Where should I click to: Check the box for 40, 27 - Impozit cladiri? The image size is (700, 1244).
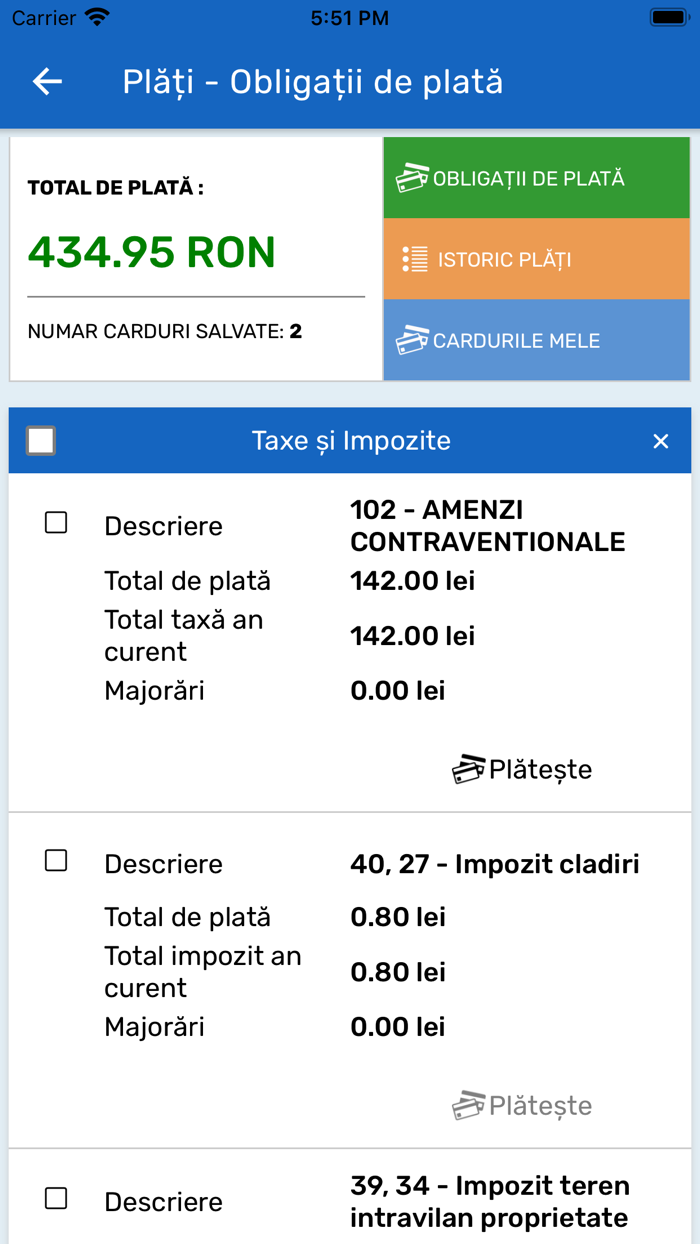(57, 860)
